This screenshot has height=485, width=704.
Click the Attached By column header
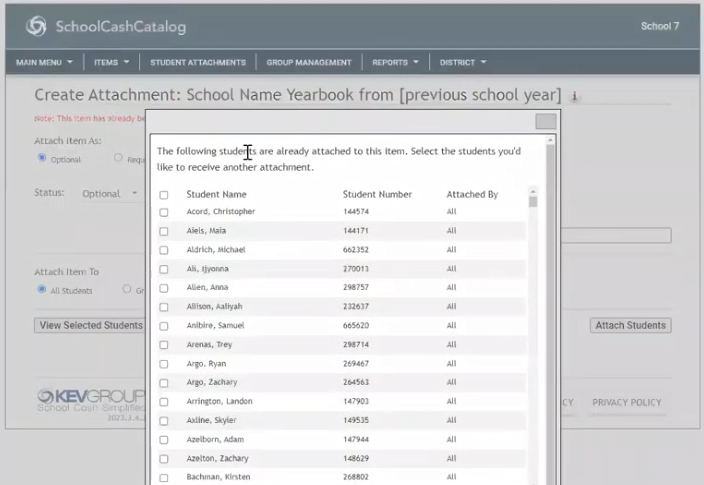pos(472,194)
